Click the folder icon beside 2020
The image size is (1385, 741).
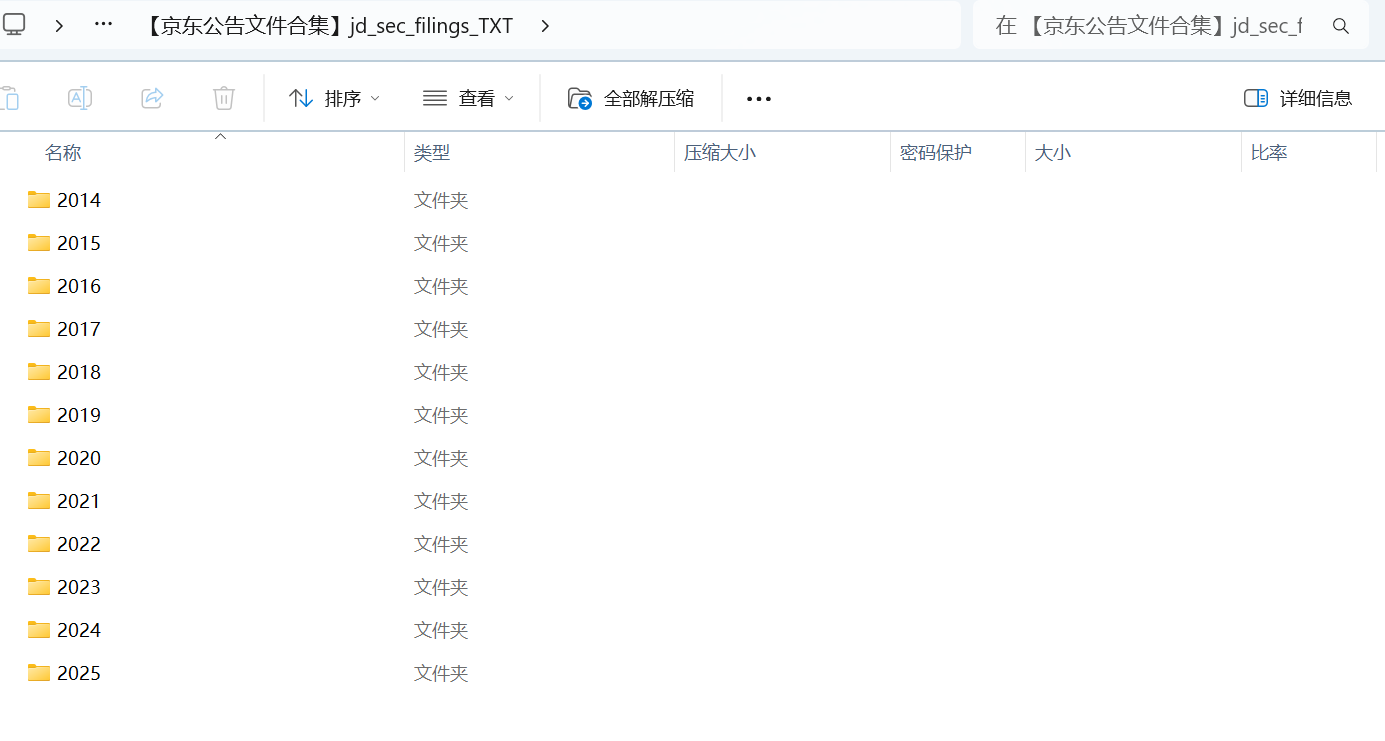[x=39, y=458]
